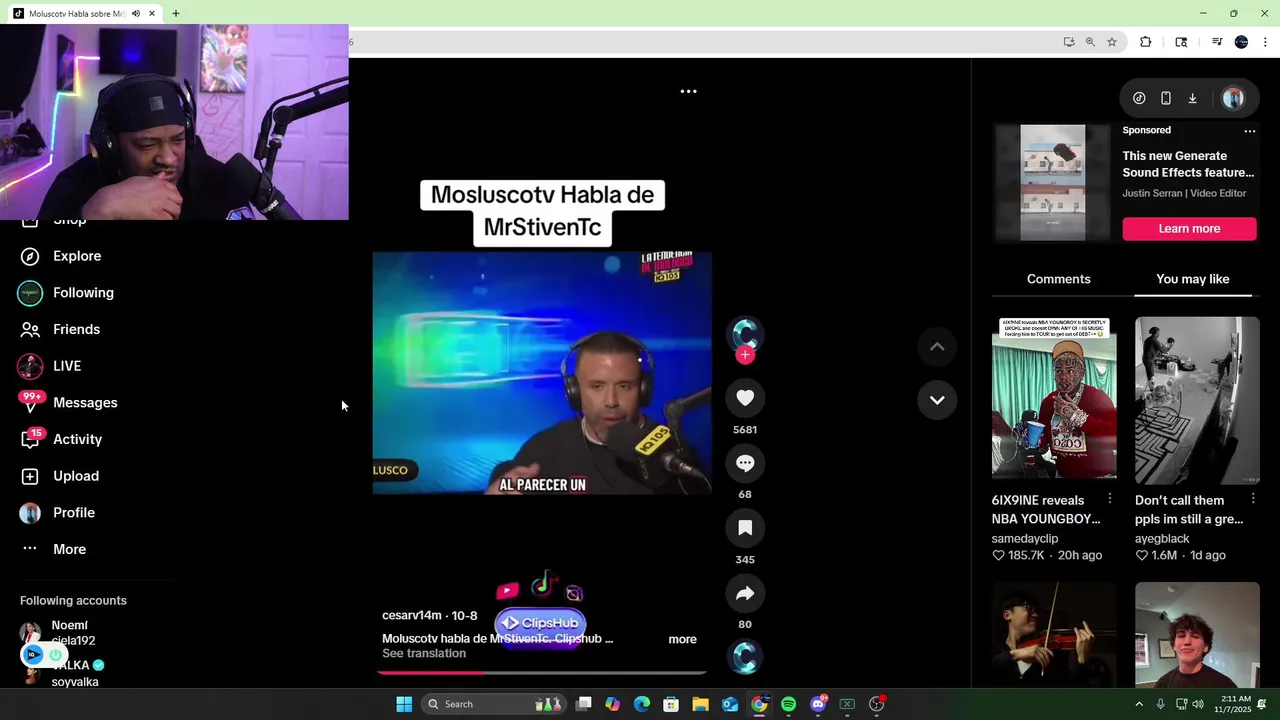
Task: Seek on the video progress bar
Action: pyautogui.click(x=542, y=672)
